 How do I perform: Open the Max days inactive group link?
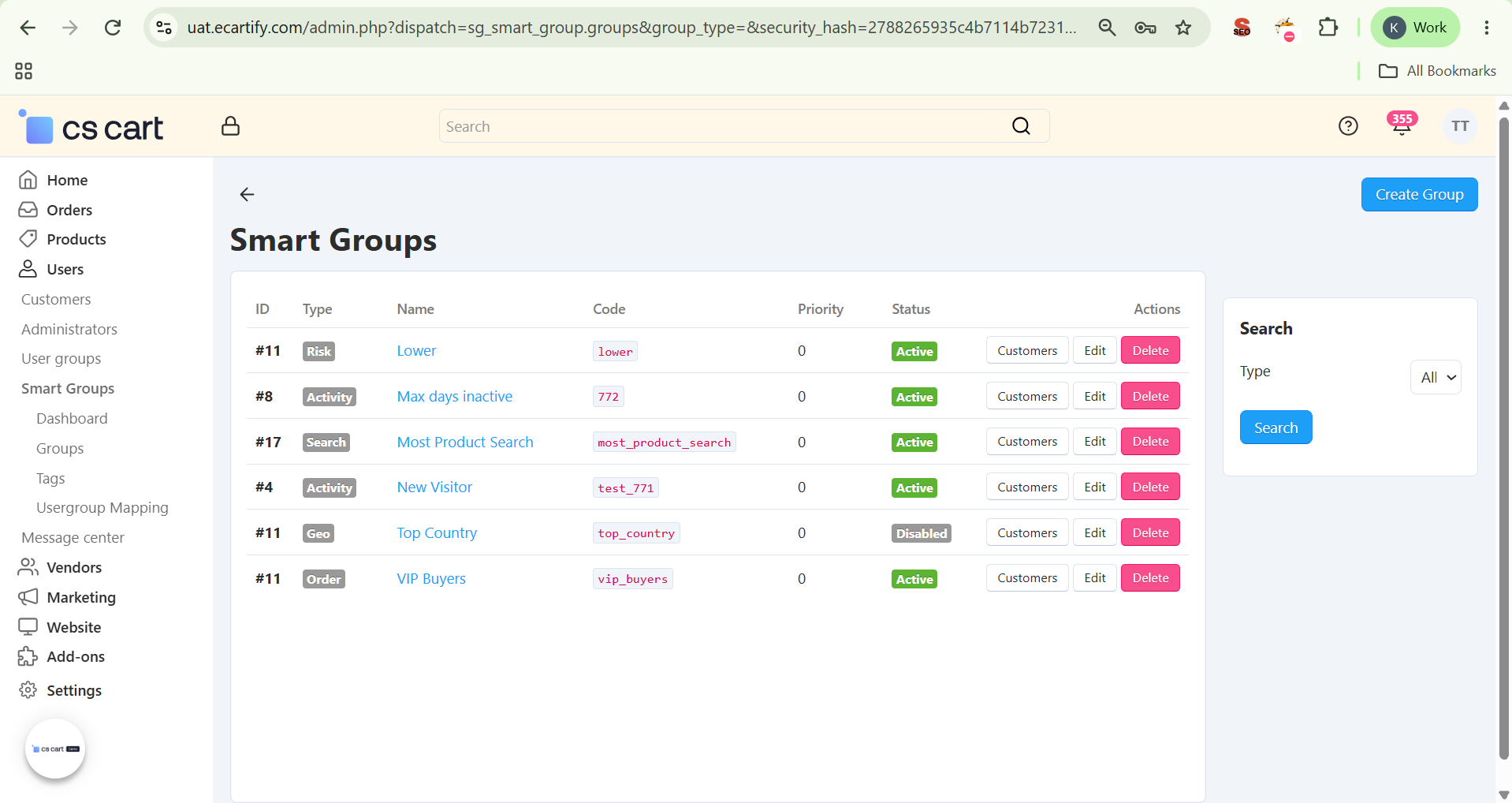[455, 397]
